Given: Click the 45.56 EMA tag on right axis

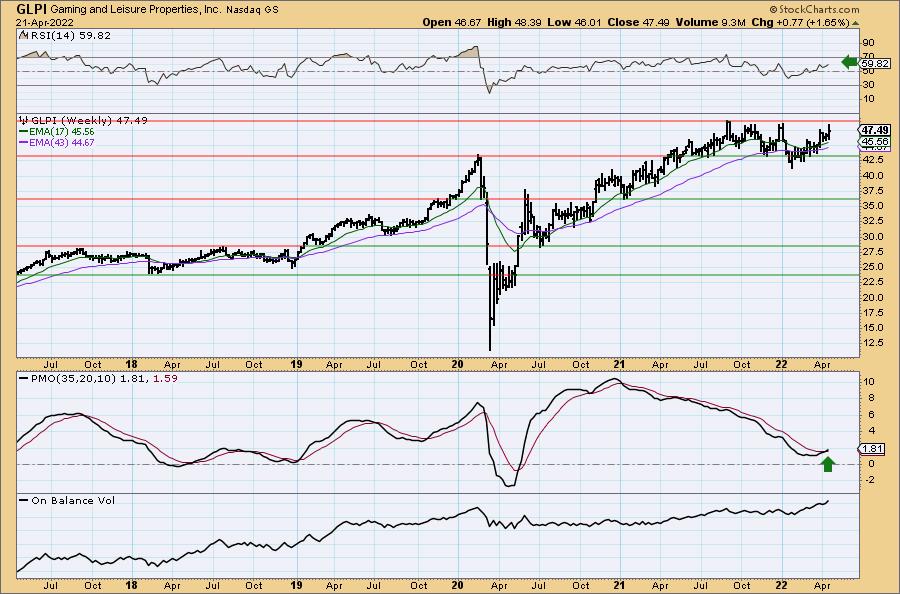Looking at the screenshot, I should click(875, 141).
